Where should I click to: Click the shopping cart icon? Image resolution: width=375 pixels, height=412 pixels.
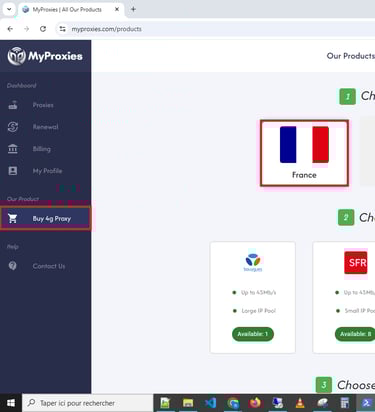pos(13,219)
